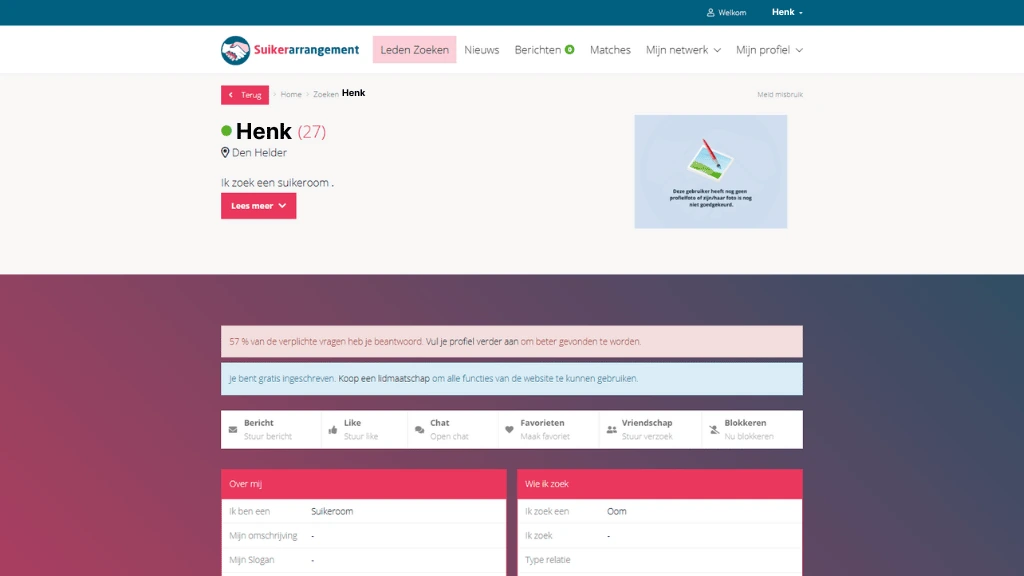Click the thumbs-up Like icon
The width and height of the screenshot is (1024, 576).
tap(333, 430)
